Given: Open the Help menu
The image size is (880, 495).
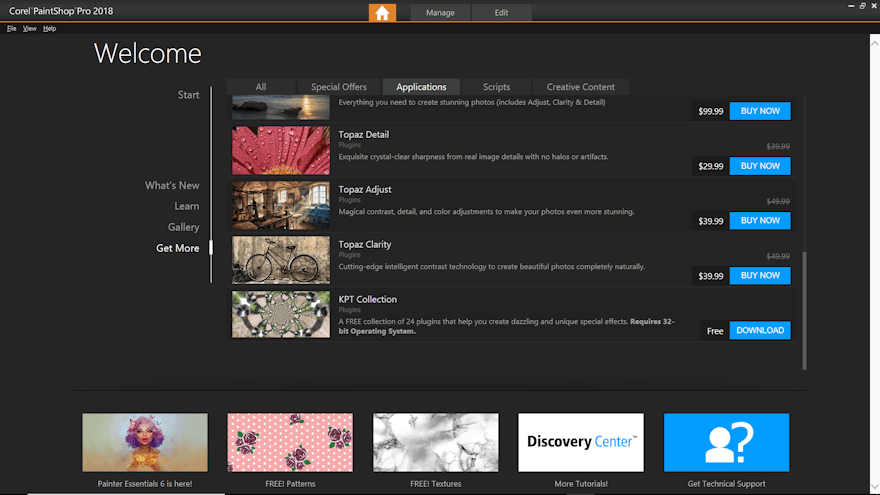Looking at the screenshot, I should pyautogui.click(x=49, y=28).
